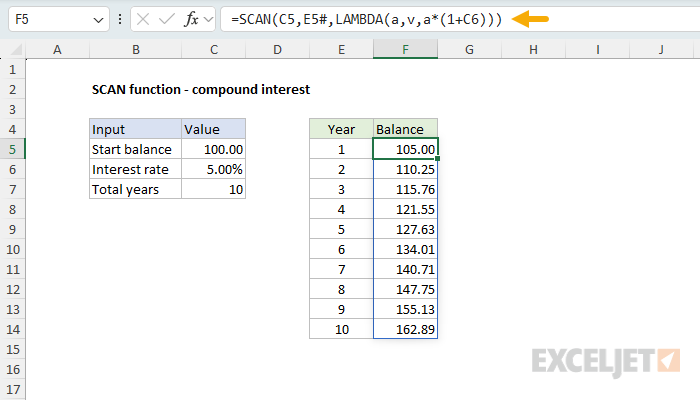700x400 pixels.
Task: Select the Total years value cell
Action: point(213,189)
